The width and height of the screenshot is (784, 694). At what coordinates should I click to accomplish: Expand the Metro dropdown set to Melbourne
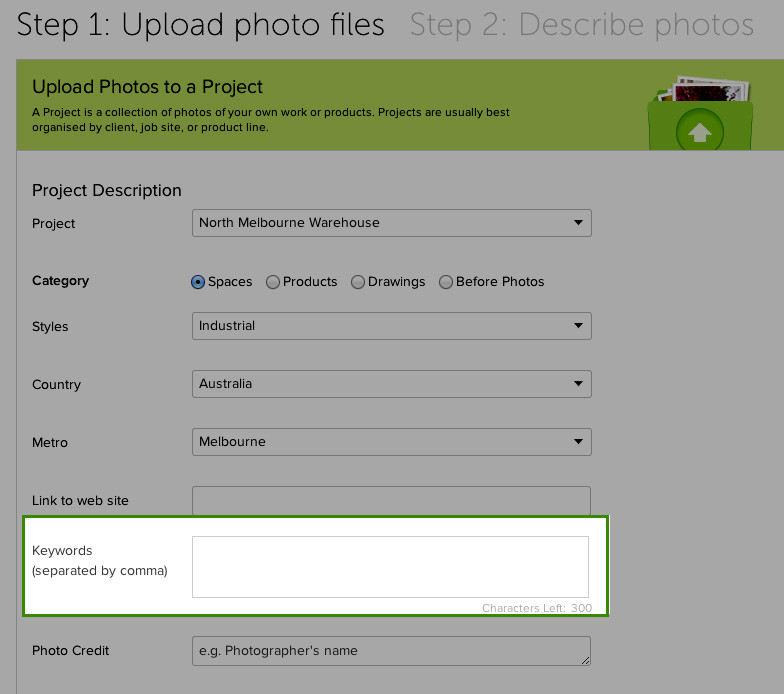point(392,442)
